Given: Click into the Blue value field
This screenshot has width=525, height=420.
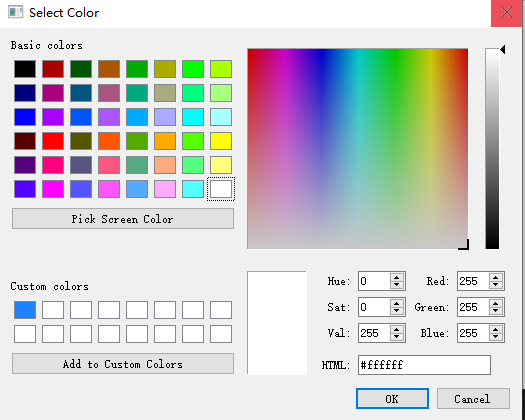Looking at the screenshot, I should [x=473, y=333].
